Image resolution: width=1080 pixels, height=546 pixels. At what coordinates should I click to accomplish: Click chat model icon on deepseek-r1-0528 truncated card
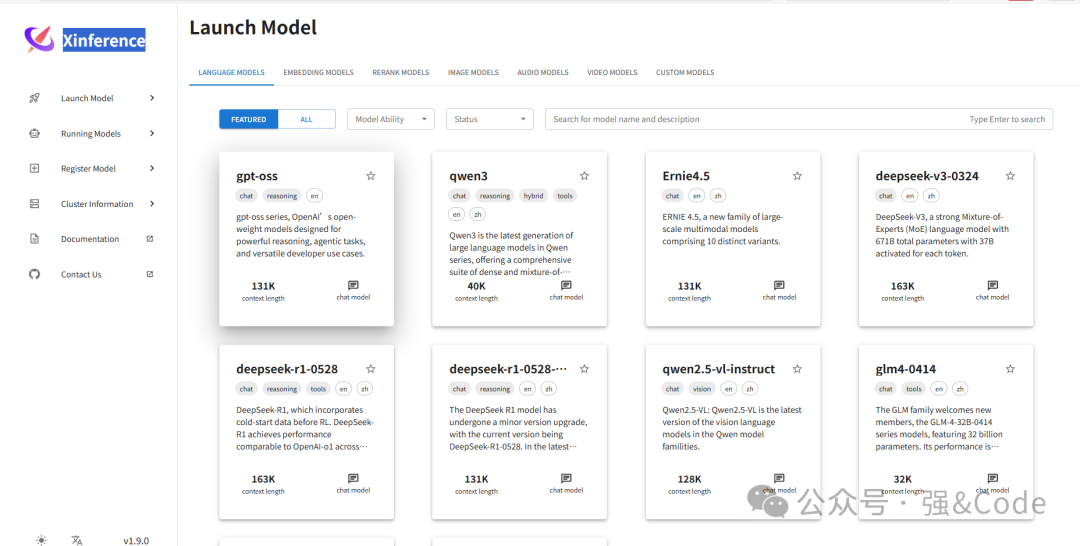click(x=566, y=478)
